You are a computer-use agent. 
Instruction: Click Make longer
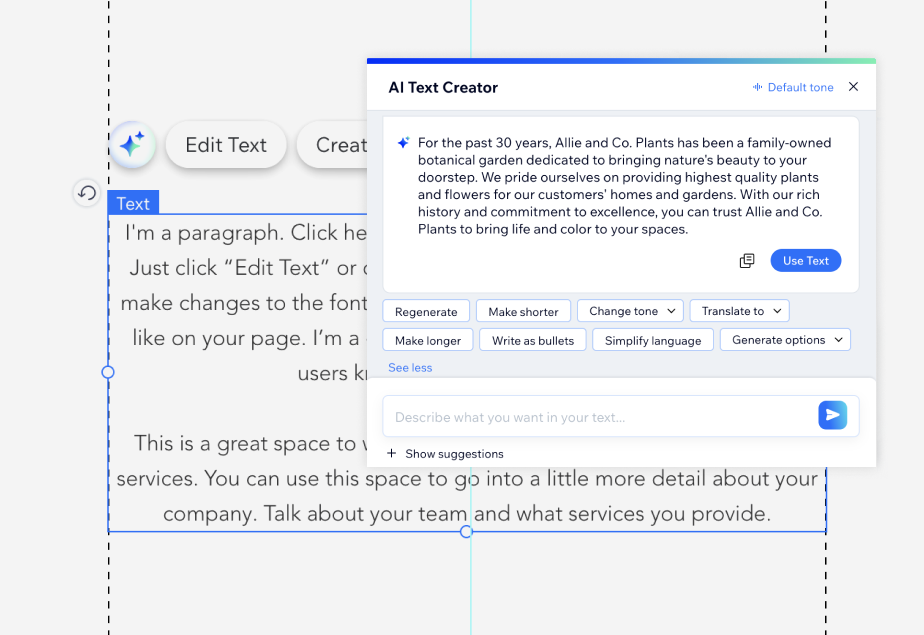[x=428, y=340]
